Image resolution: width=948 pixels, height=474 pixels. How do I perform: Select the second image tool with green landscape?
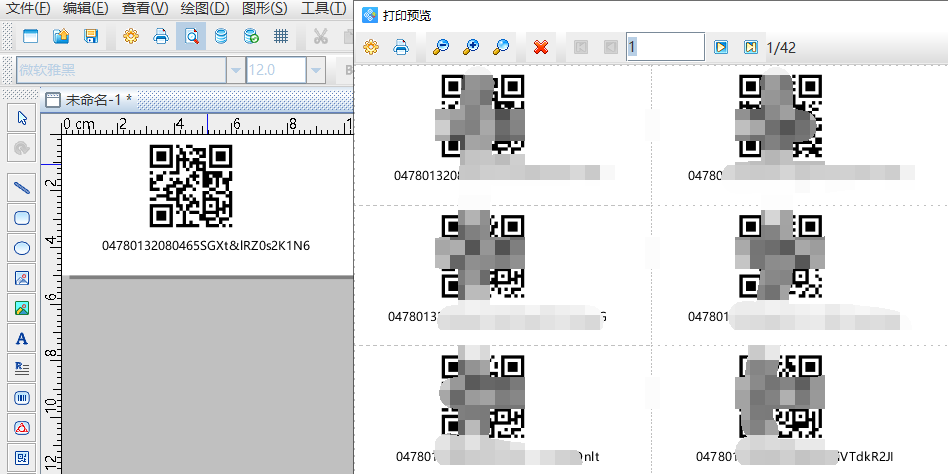click(22, 308)
